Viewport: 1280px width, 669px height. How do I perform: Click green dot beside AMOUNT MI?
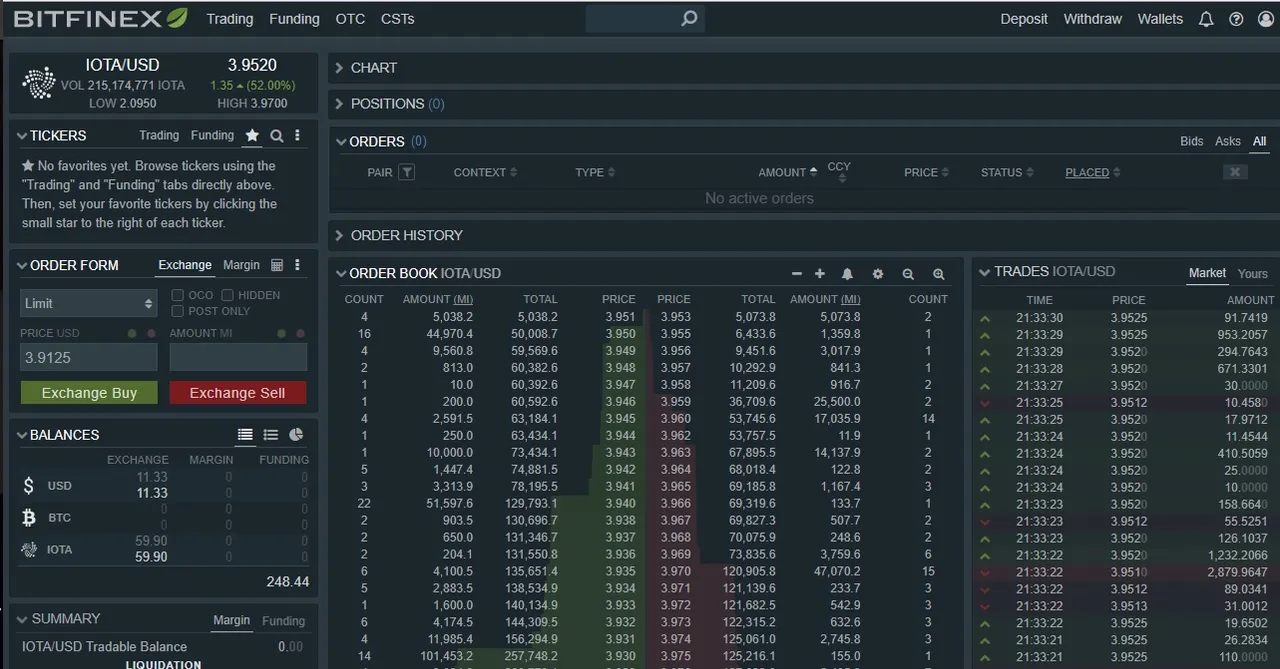pyautogui.click(x=282, y=333)
